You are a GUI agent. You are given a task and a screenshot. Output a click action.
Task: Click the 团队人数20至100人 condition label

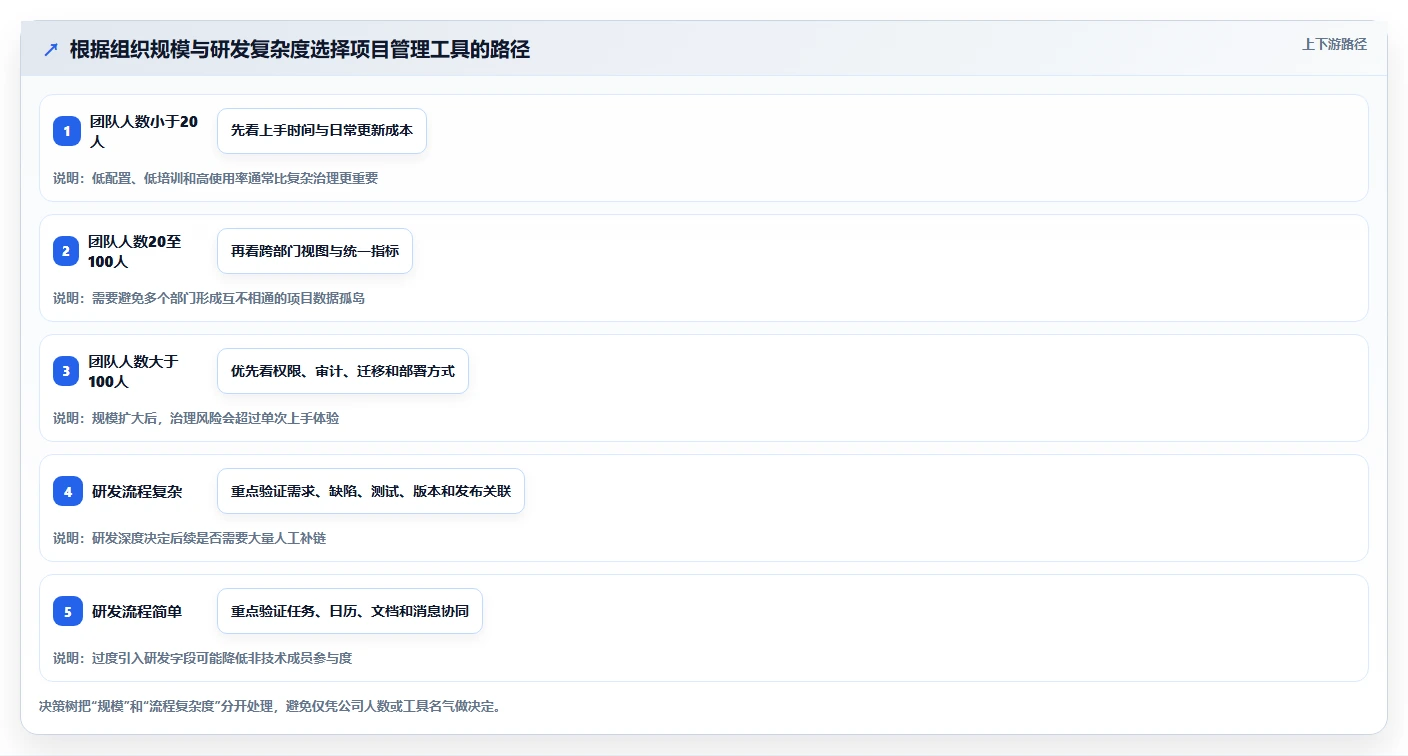(x=137, y=251)
